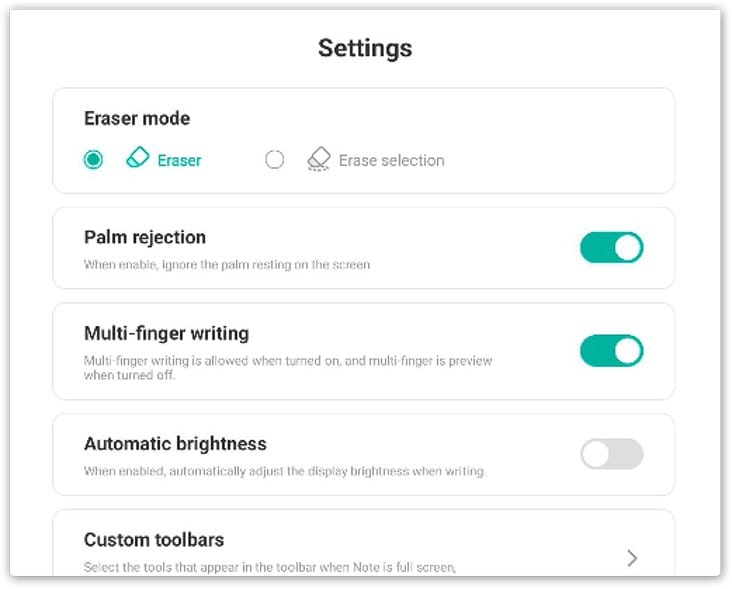Image resolution: width=732 pixels, height=589 pixels.
Task: Select the Eraser radio button
Action: click(x=93, y=160)
